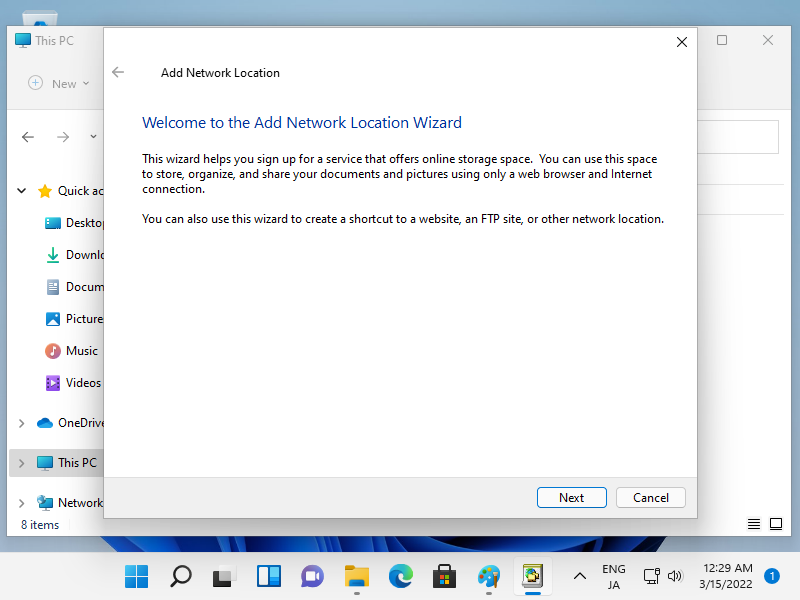Open recent locations dropdown chevron
The image size is (800, 600).
point(93,137)
